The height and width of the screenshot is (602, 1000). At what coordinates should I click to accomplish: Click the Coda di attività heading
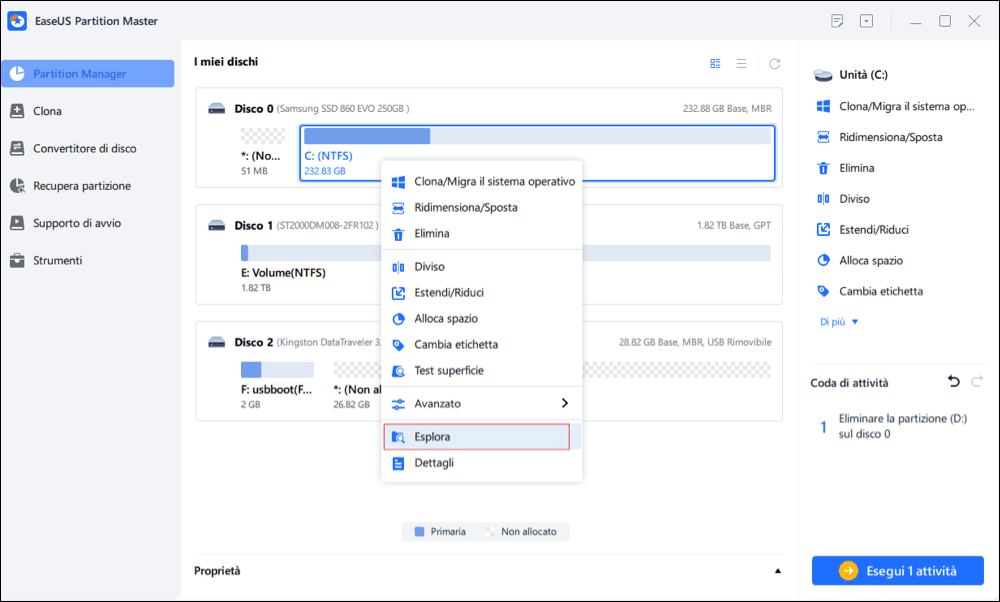849,383
